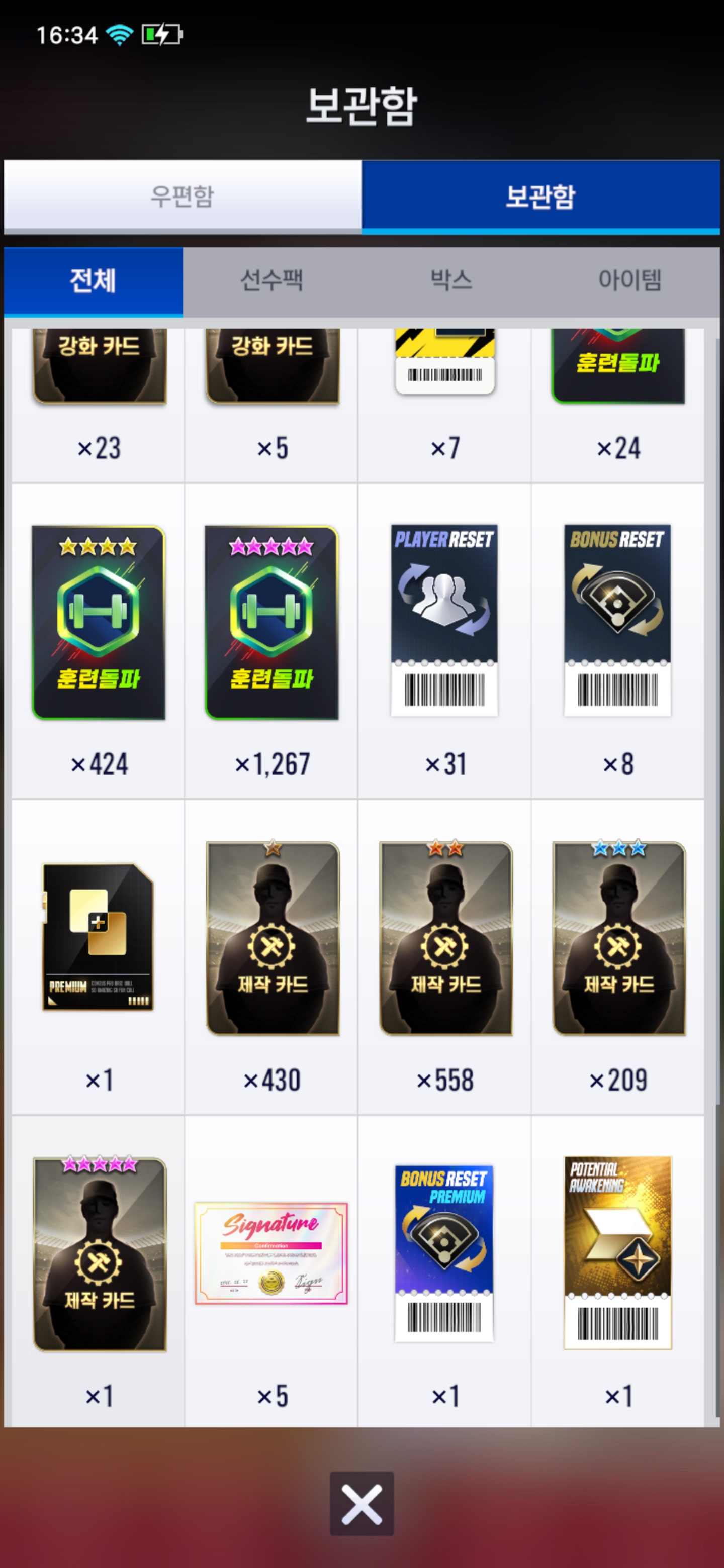Open the Potential Awakening ticket
The image size is (724, 1568).
617,1253
